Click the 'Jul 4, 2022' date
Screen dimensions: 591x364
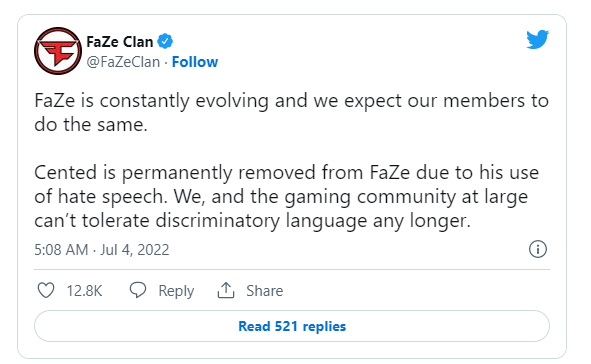pos(135,250)
